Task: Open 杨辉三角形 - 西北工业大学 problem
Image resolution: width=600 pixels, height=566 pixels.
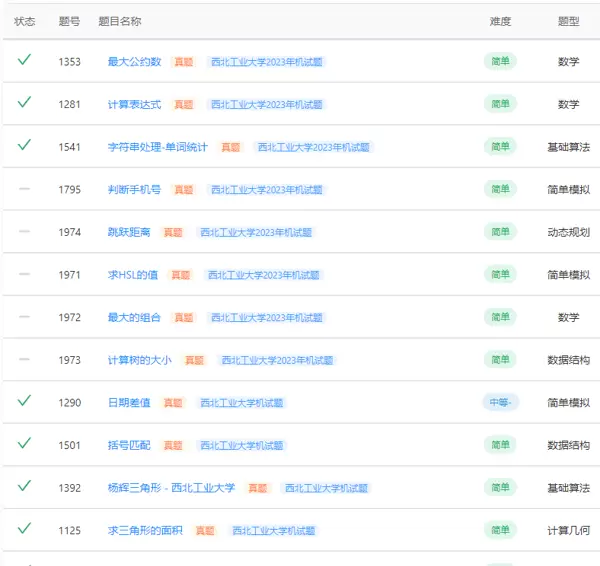Action: pyautogui.click(x=171, y=488)
